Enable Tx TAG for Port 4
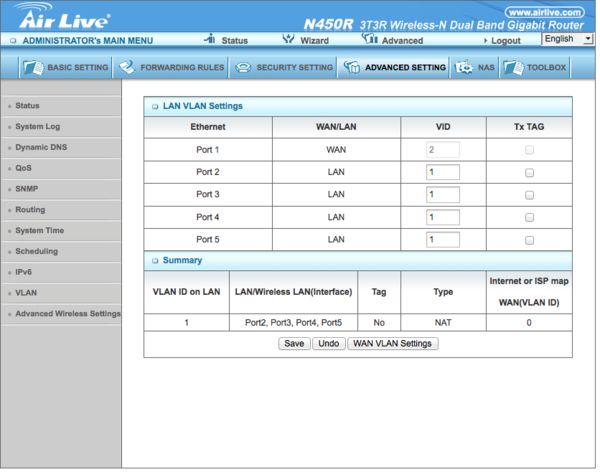600x472 pixels. (529, 217)
